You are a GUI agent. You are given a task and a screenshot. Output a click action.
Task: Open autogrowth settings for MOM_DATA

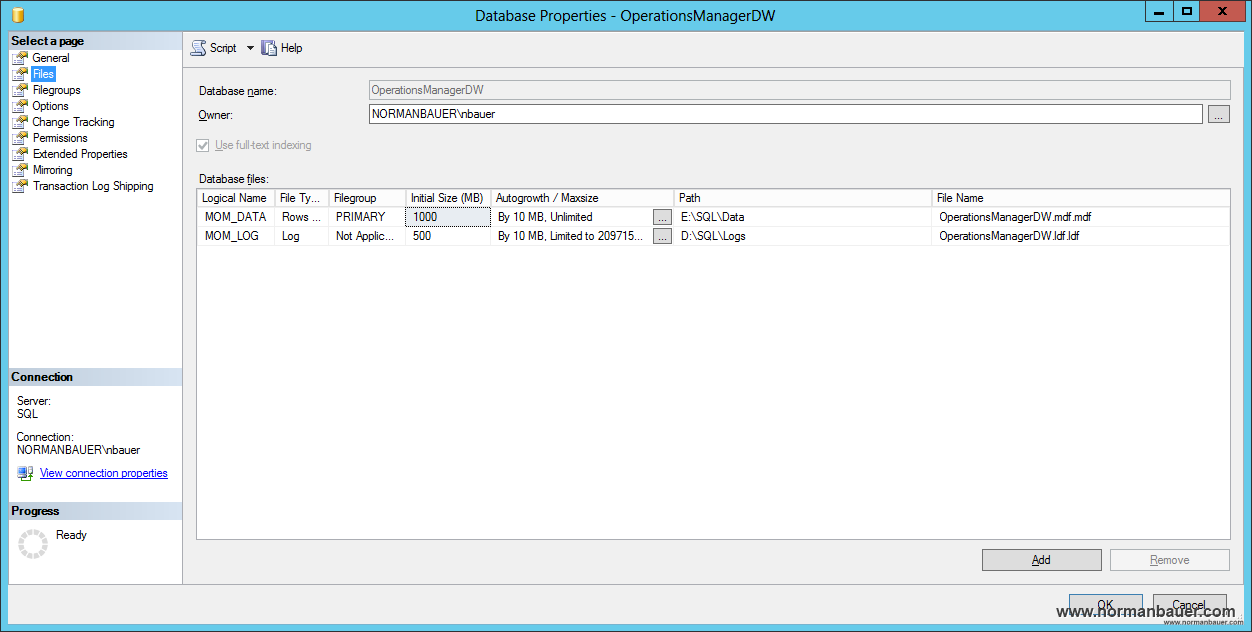click(662, 217)
